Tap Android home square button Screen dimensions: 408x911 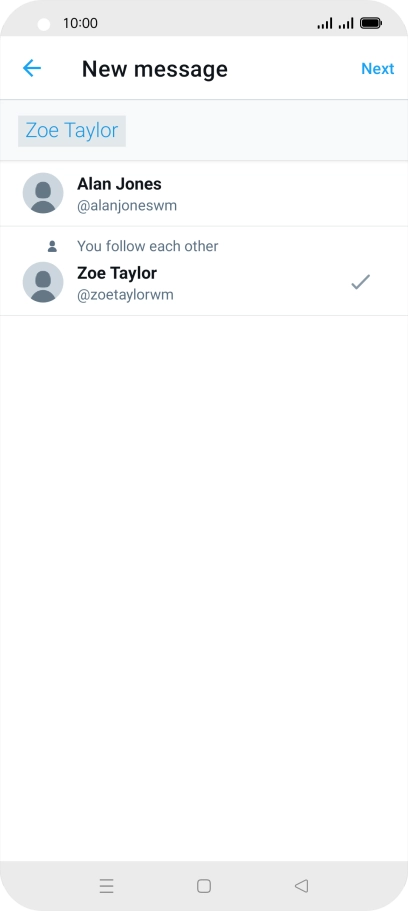(x=204, y=885)
